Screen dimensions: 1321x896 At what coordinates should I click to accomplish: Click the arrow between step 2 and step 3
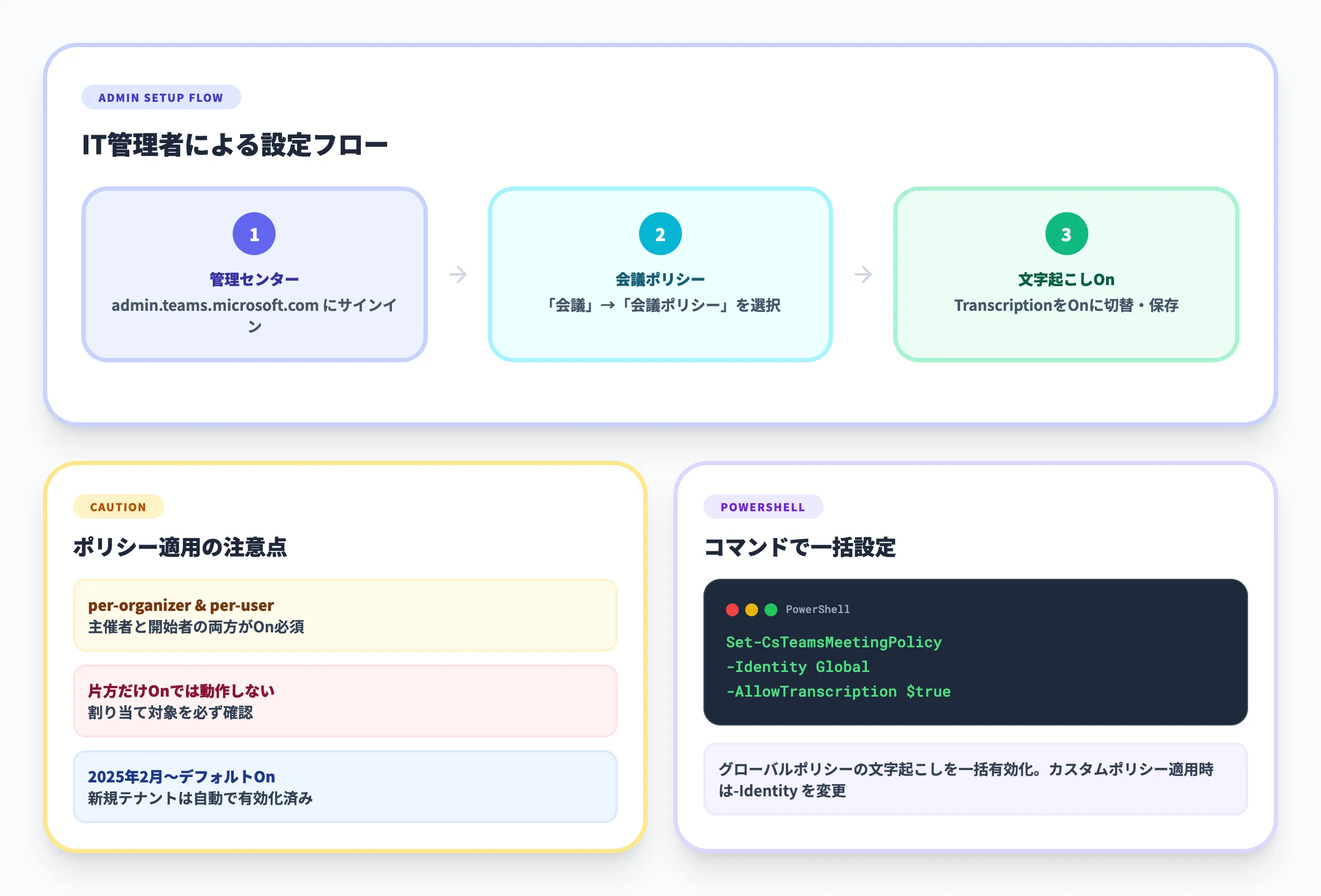pyautogui.click(x=864, y=274)
